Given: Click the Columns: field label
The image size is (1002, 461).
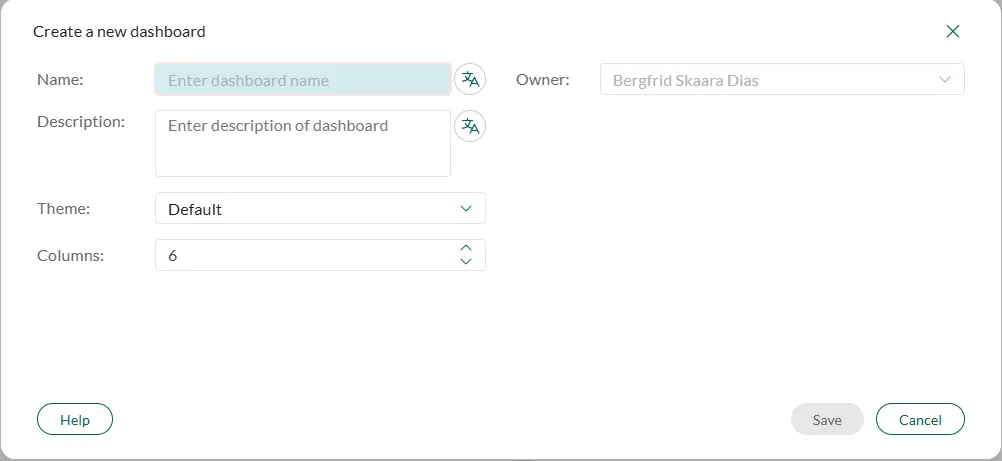Looking at the screenshot, I should (70, 255).
